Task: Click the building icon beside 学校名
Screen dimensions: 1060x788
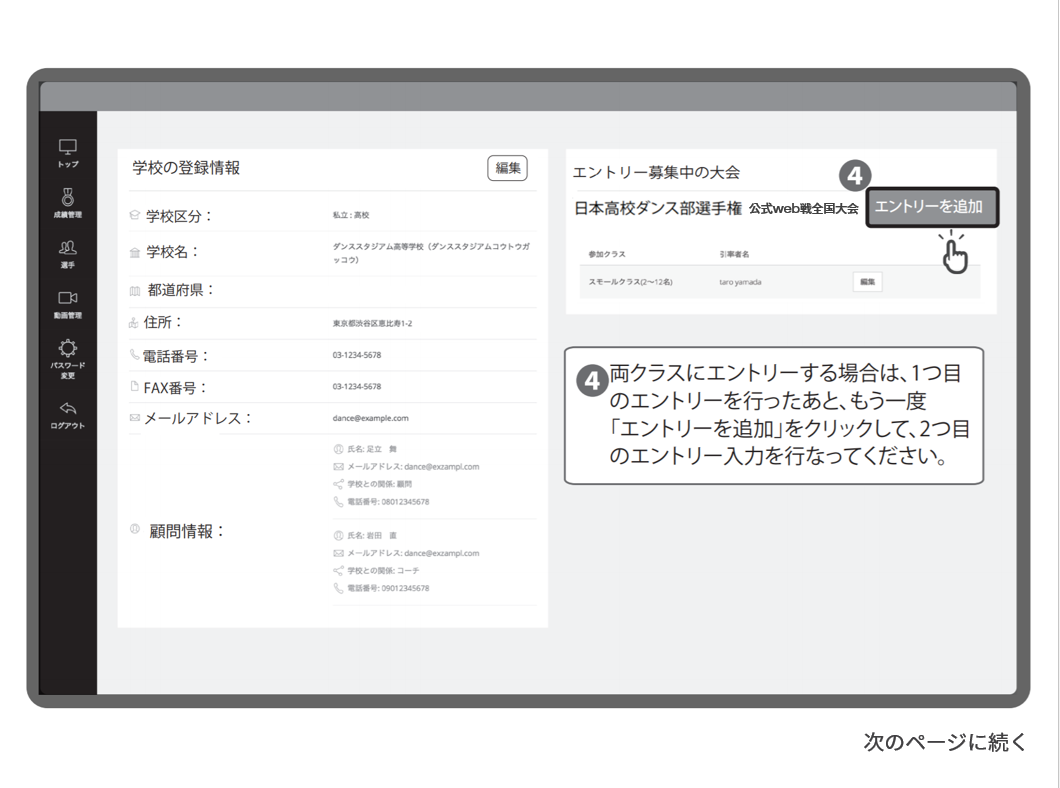Action: click(x=135, y=253)
